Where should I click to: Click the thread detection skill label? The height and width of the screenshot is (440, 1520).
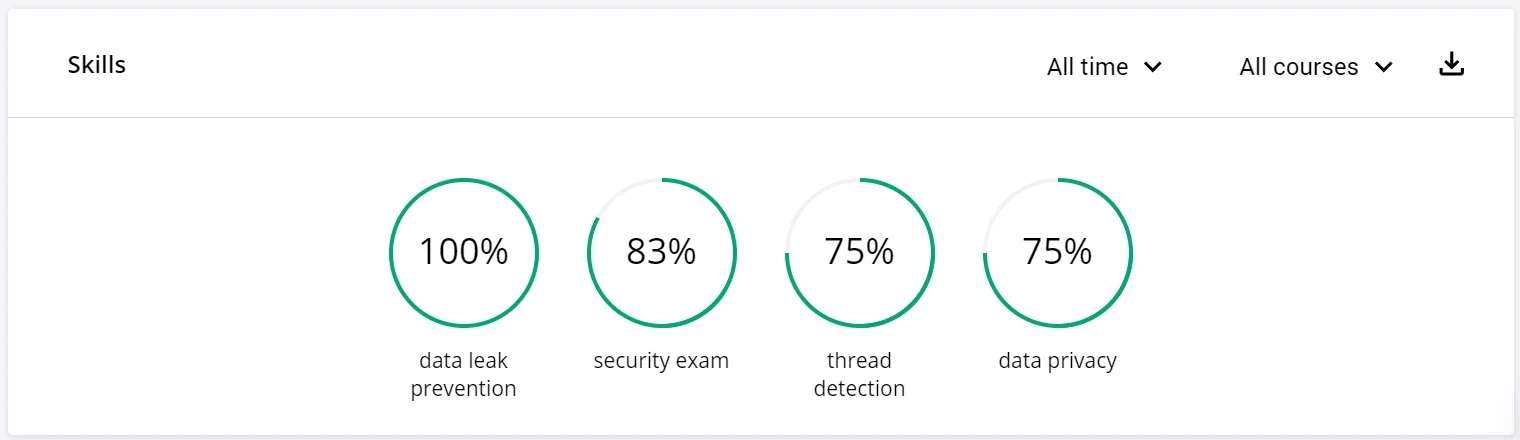coord(859,375)
